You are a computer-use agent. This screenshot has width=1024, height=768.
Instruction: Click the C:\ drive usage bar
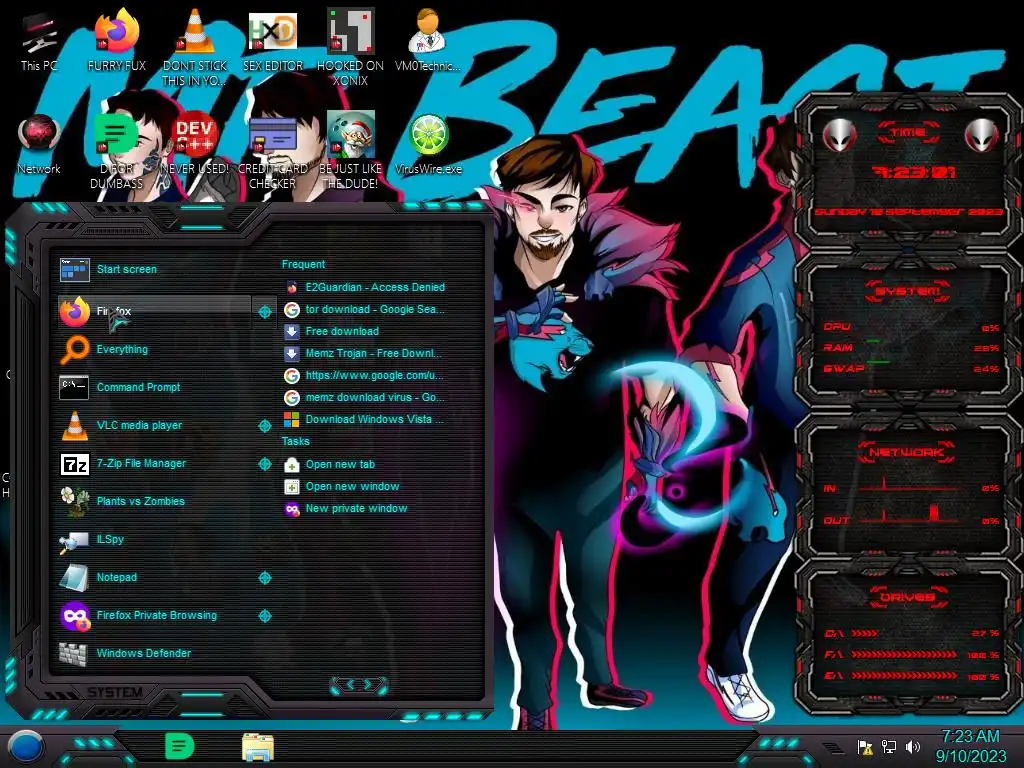coord(865,633)
